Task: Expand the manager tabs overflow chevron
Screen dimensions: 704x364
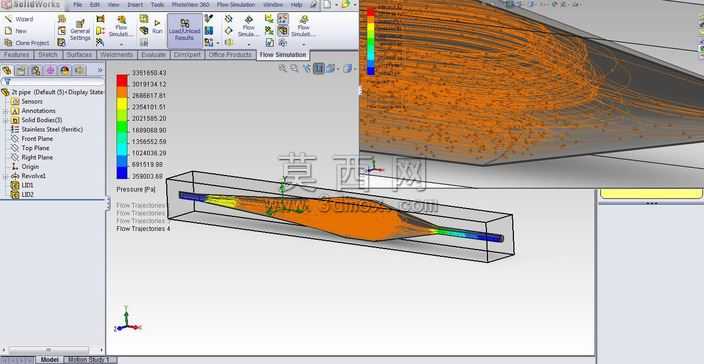Action: [x=100, y=70]
